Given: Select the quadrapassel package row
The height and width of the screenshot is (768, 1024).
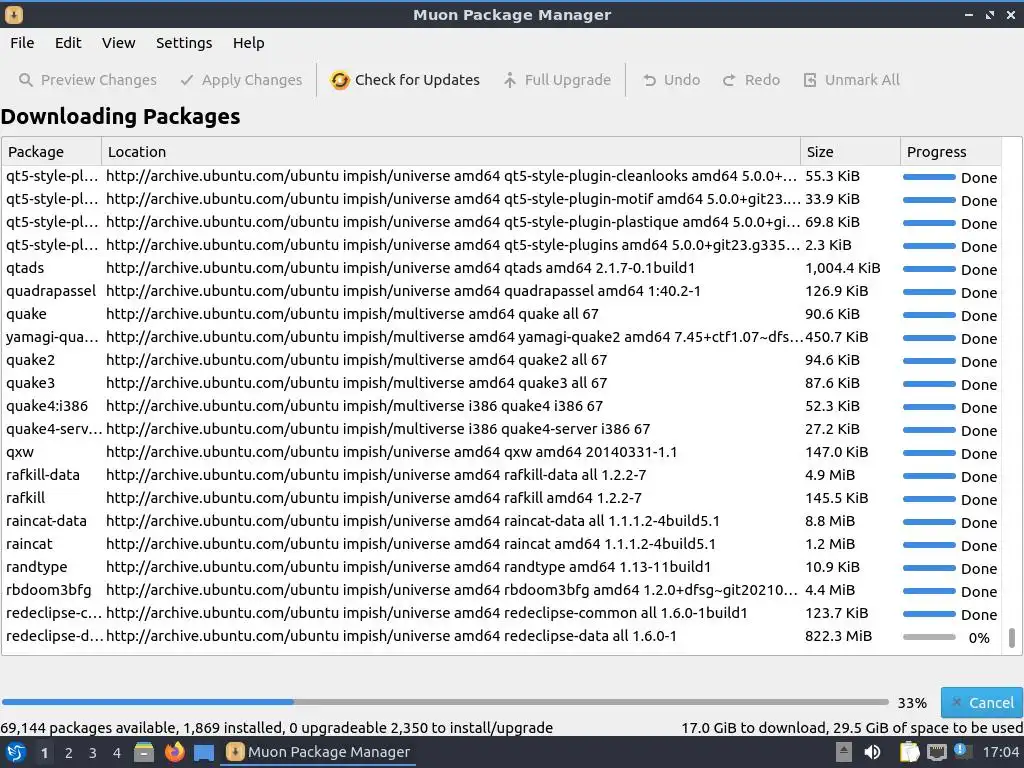Looking at the screenshot, I should tap(502, 291).
